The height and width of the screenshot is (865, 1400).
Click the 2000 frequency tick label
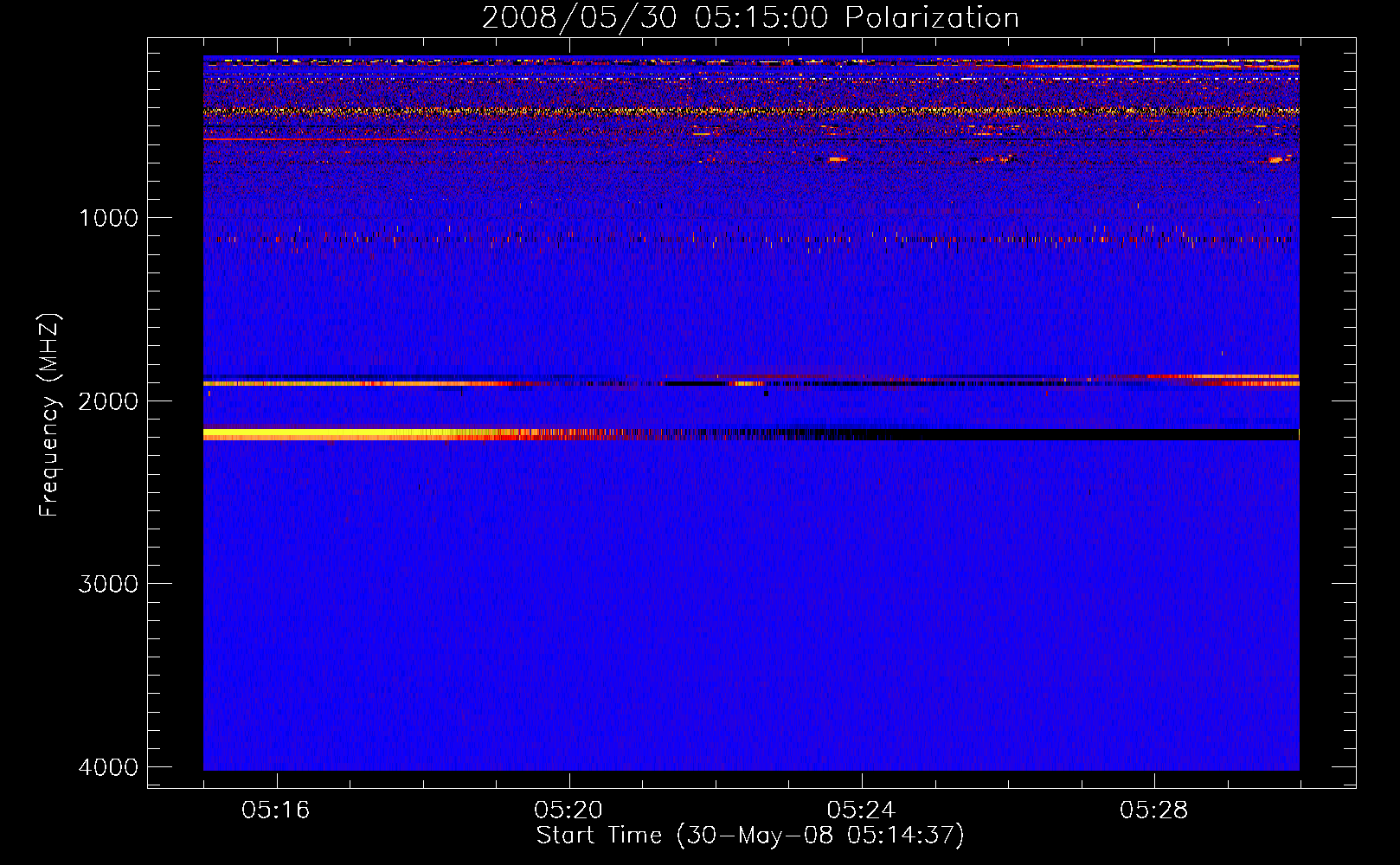click(108, 401)
